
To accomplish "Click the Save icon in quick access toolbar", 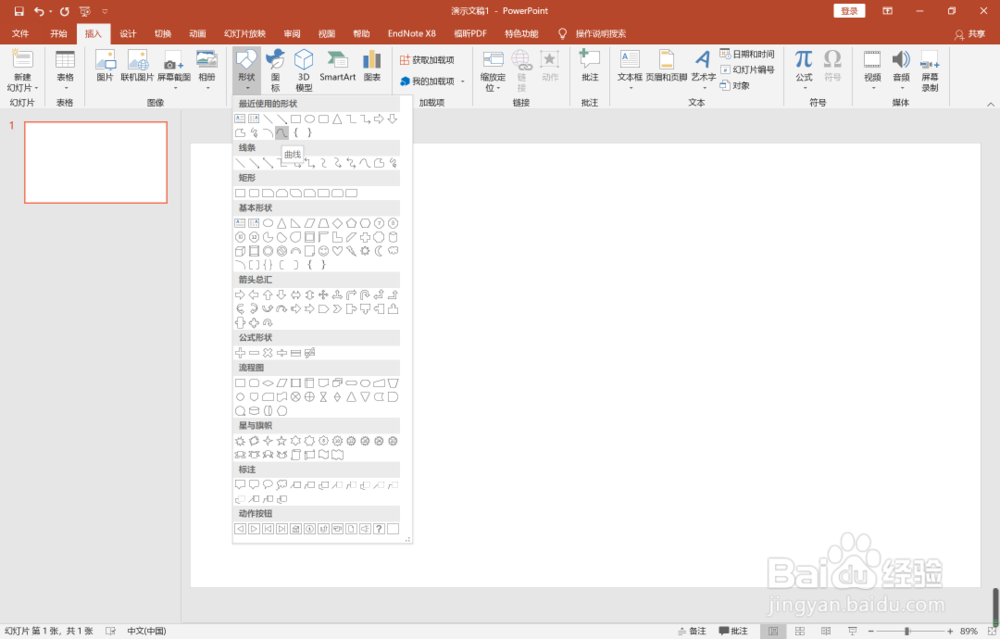I will 19,11.
